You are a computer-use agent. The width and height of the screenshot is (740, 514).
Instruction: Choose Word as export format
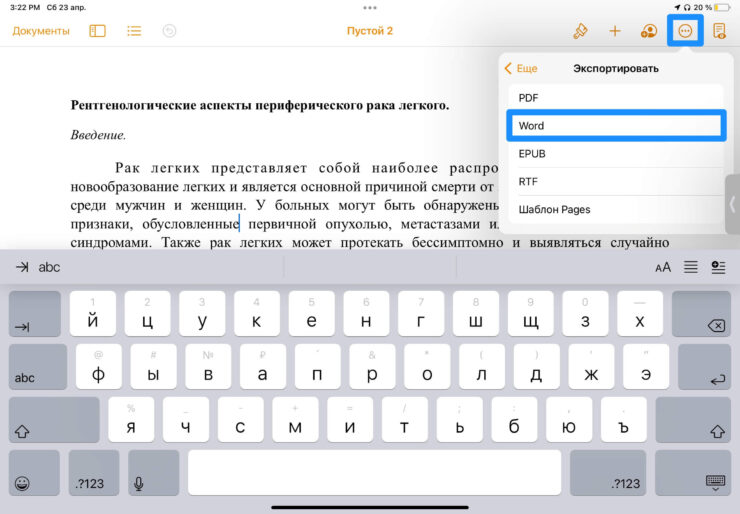(616, 126)
